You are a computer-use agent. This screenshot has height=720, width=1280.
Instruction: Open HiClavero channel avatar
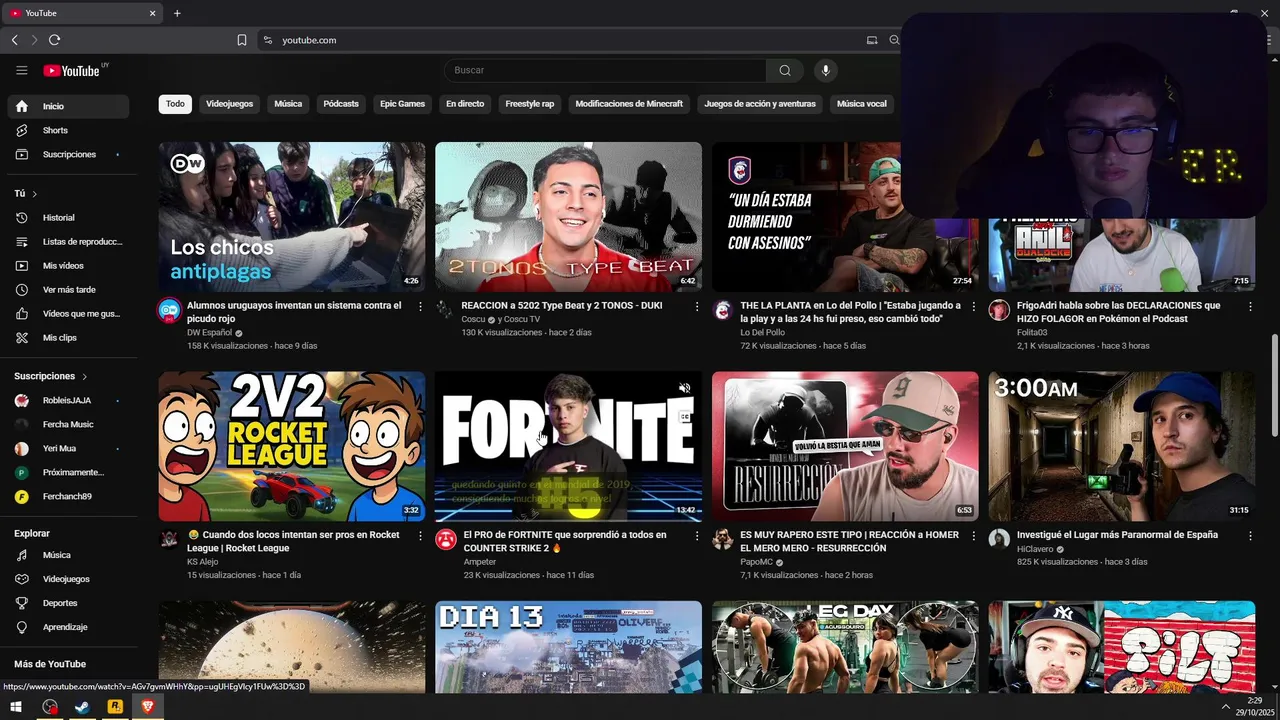999,539
